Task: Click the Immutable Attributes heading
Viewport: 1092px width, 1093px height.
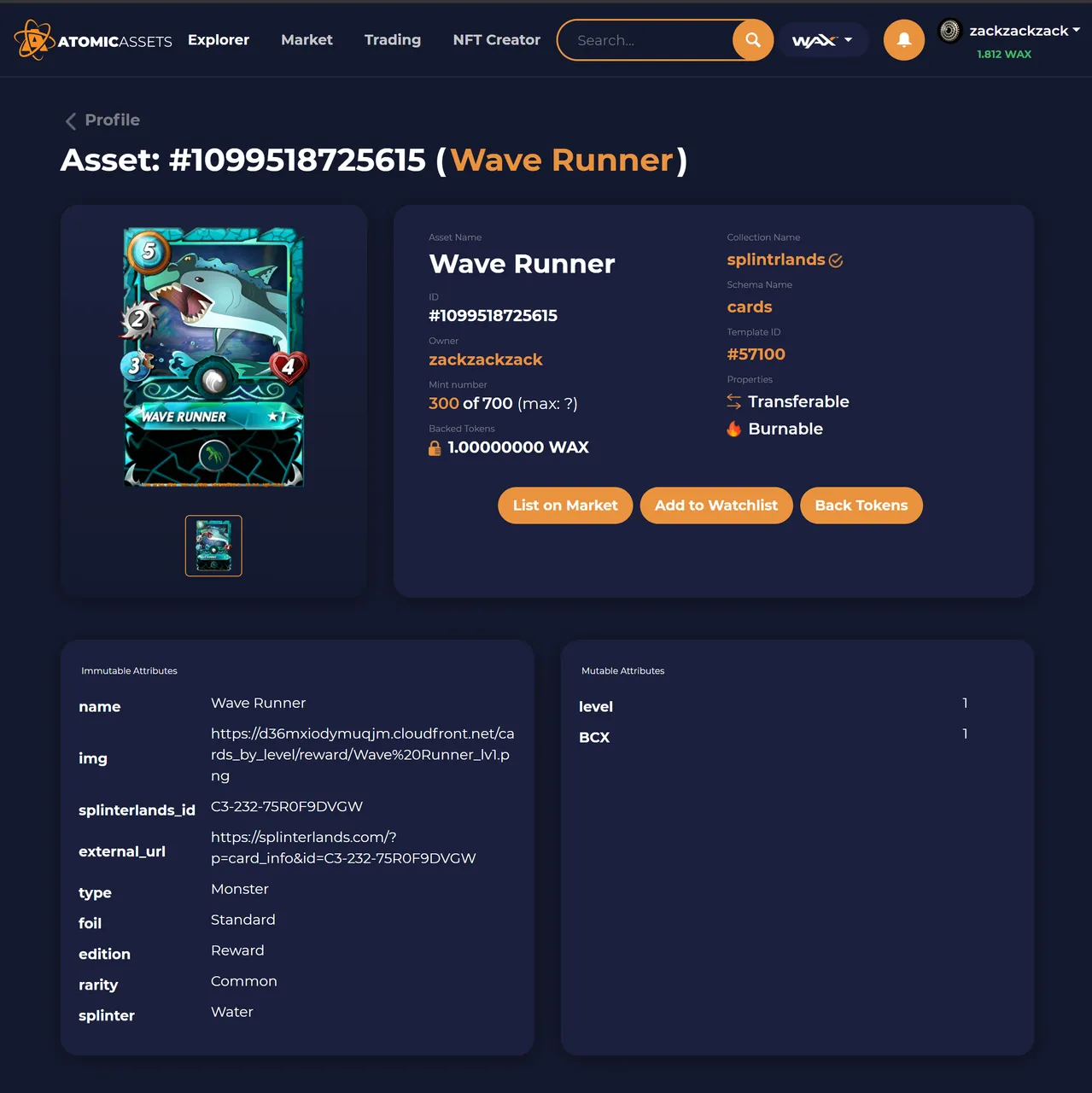Action: click(x=129, y=671)
